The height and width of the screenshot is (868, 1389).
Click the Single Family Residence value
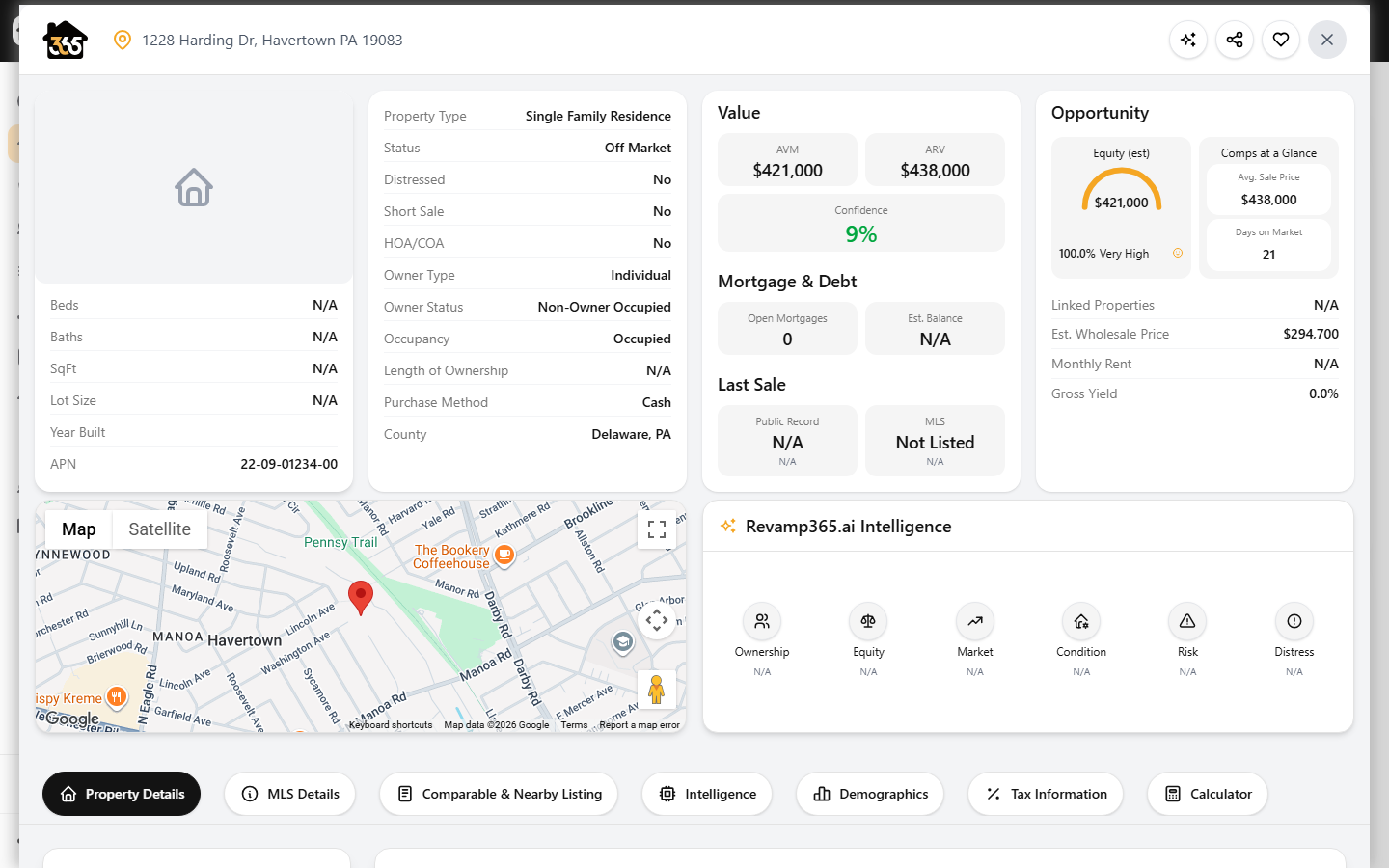(598, 116)
